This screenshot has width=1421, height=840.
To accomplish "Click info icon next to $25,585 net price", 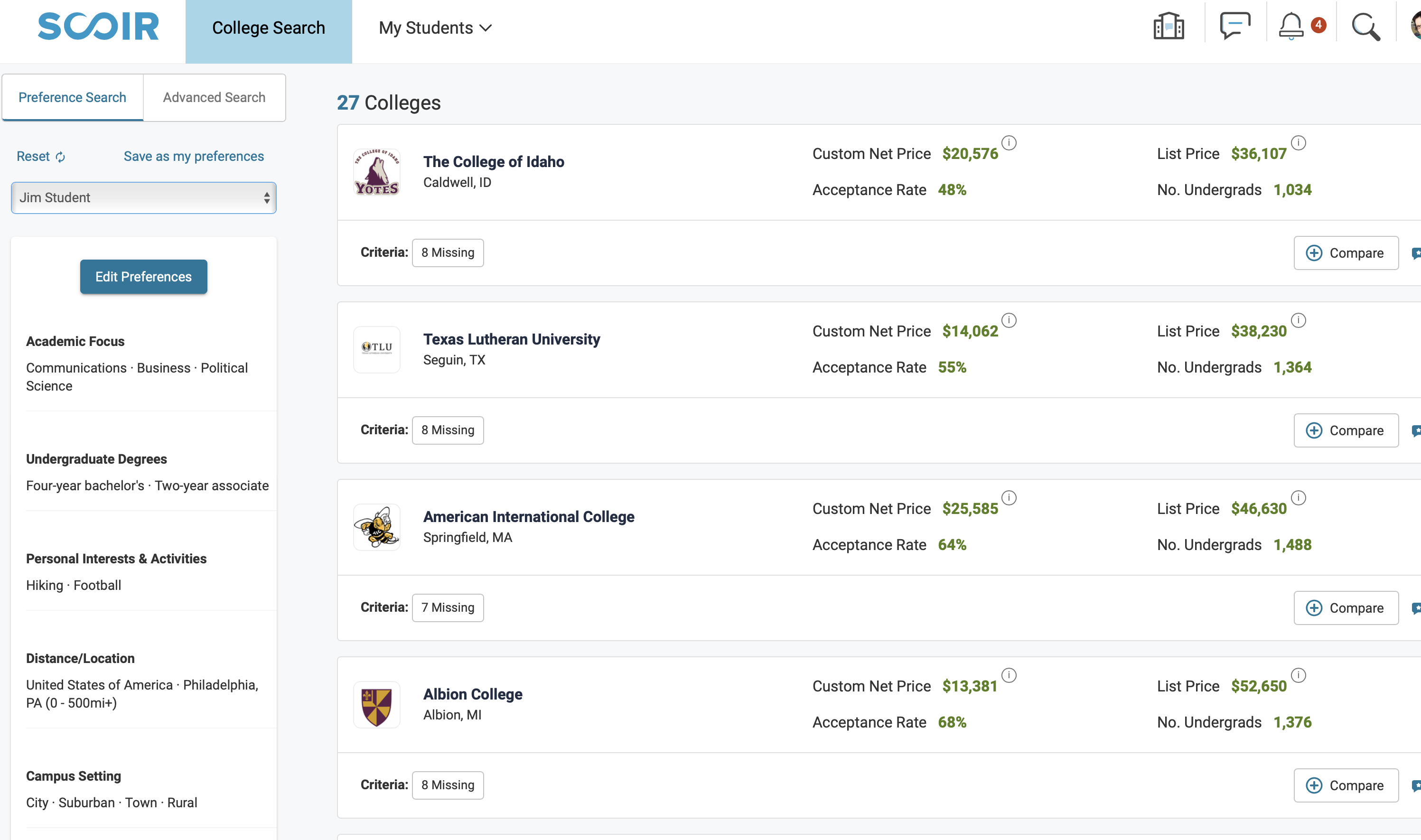I will pos(1009,497).
